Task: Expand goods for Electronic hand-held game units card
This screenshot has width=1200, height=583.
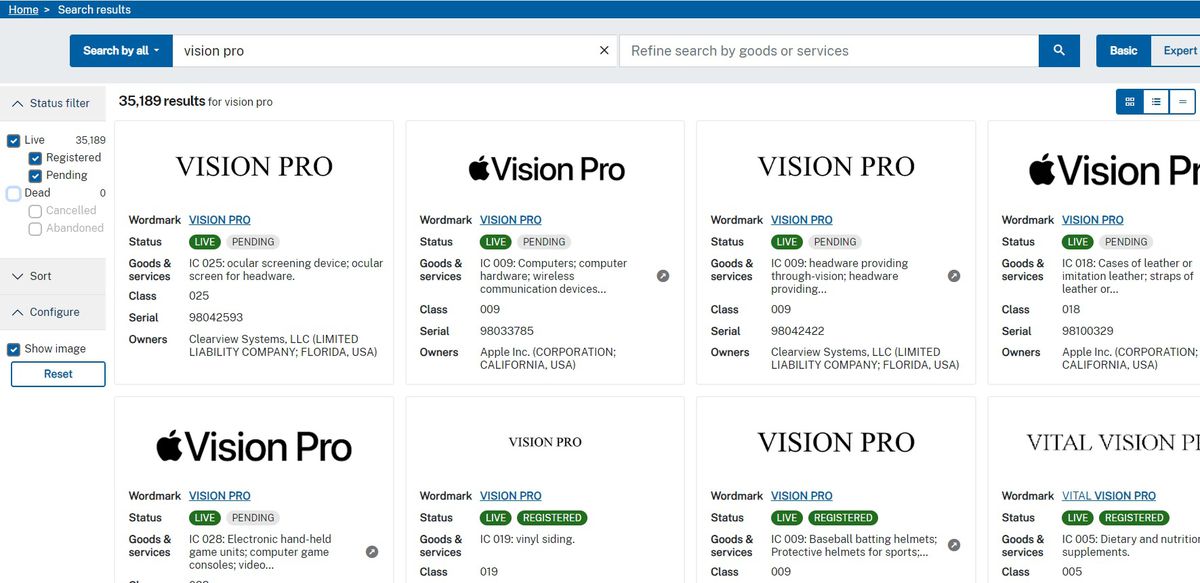Action: [372, 552]
